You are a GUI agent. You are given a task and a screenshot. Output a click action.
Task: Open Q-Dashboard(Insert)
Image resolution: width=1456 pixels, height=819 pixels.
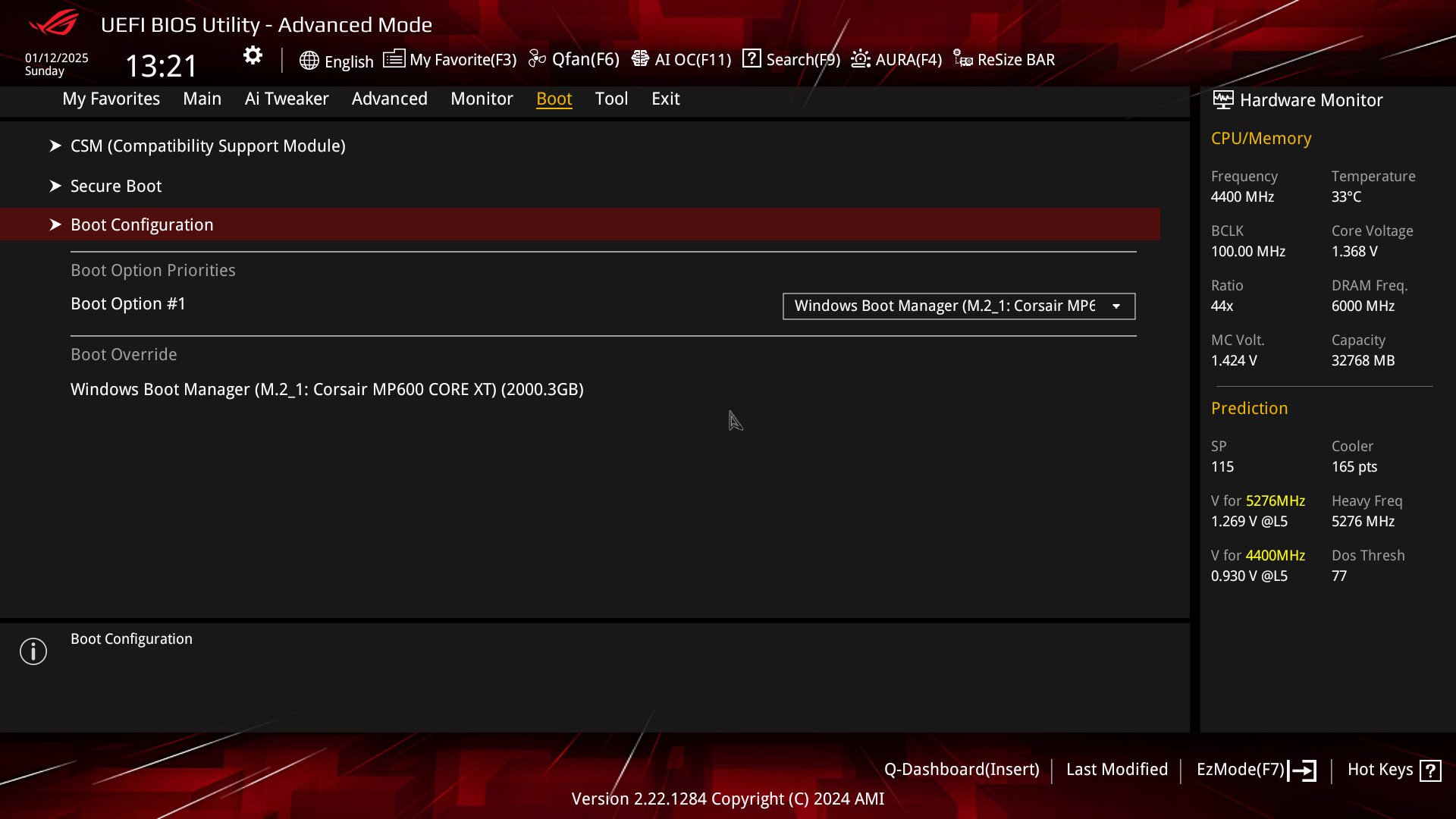tap(962, 770)
